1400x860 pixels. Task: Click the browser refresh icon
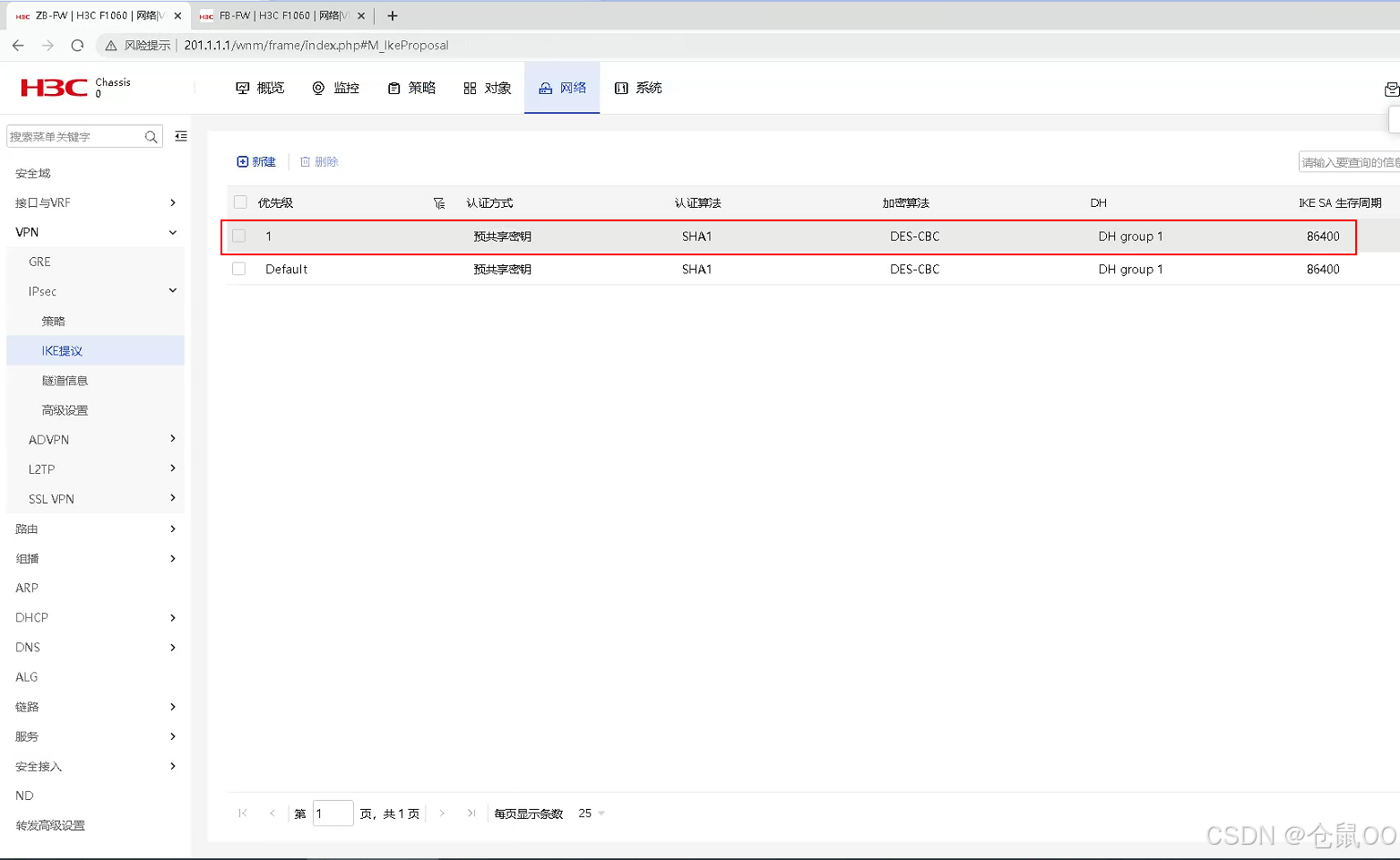click(x=78, y=45)
